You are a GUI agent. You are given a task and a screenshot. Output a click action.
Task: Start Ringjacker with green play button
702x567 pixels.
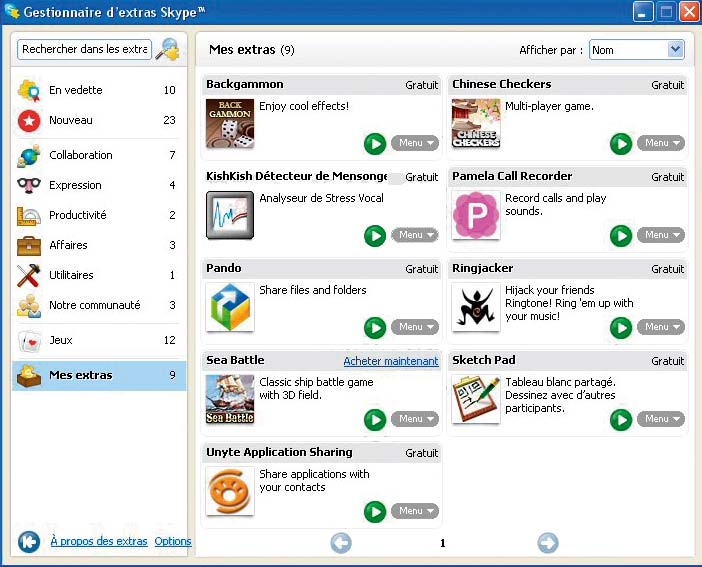click(x=621, y=328)
